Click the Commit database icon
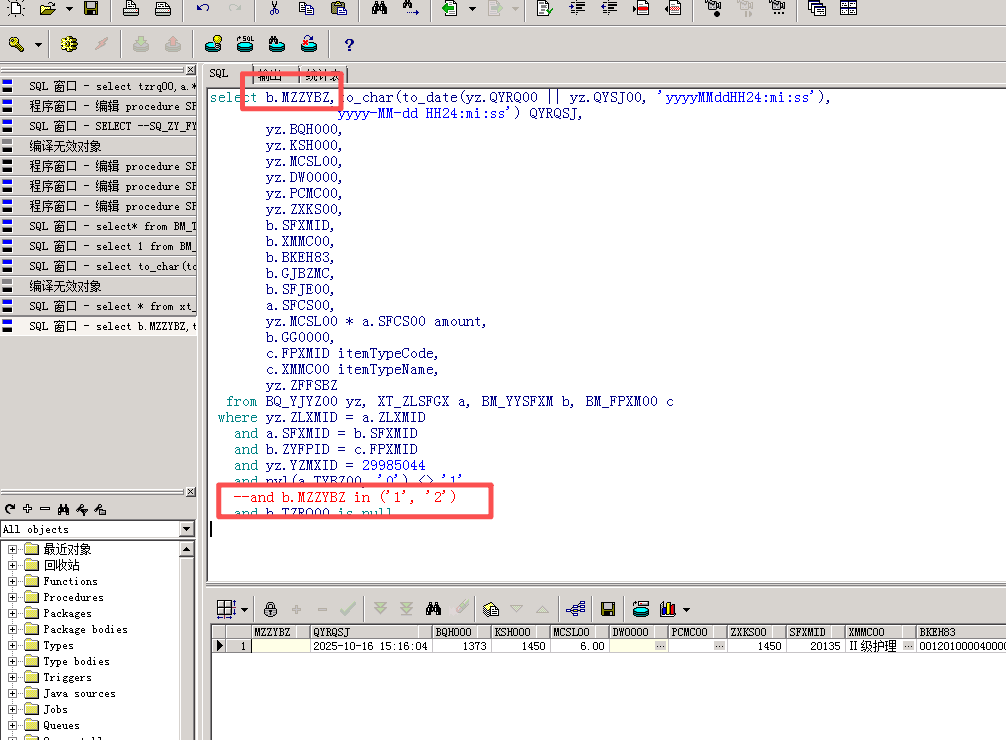The width and height of the screenshot is (1006, 740). [x=142, y=45]
